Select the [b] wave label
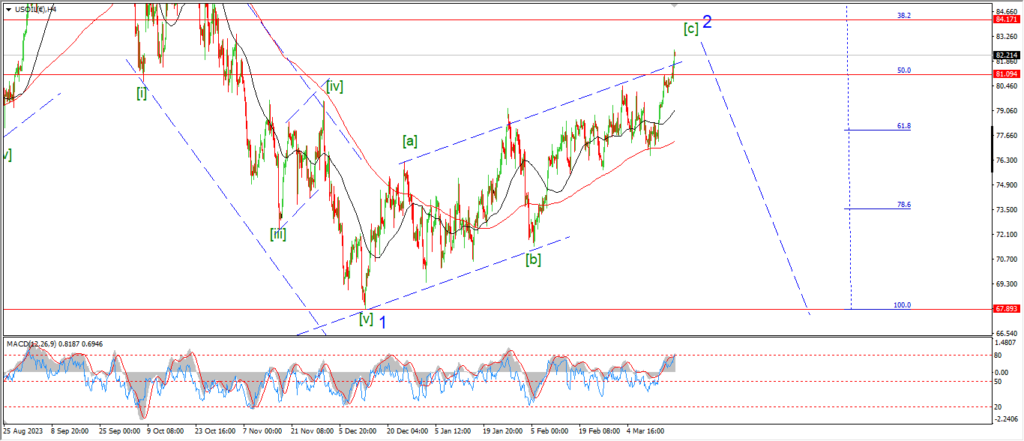The image size is (1024, 441). tap(535, 259)
